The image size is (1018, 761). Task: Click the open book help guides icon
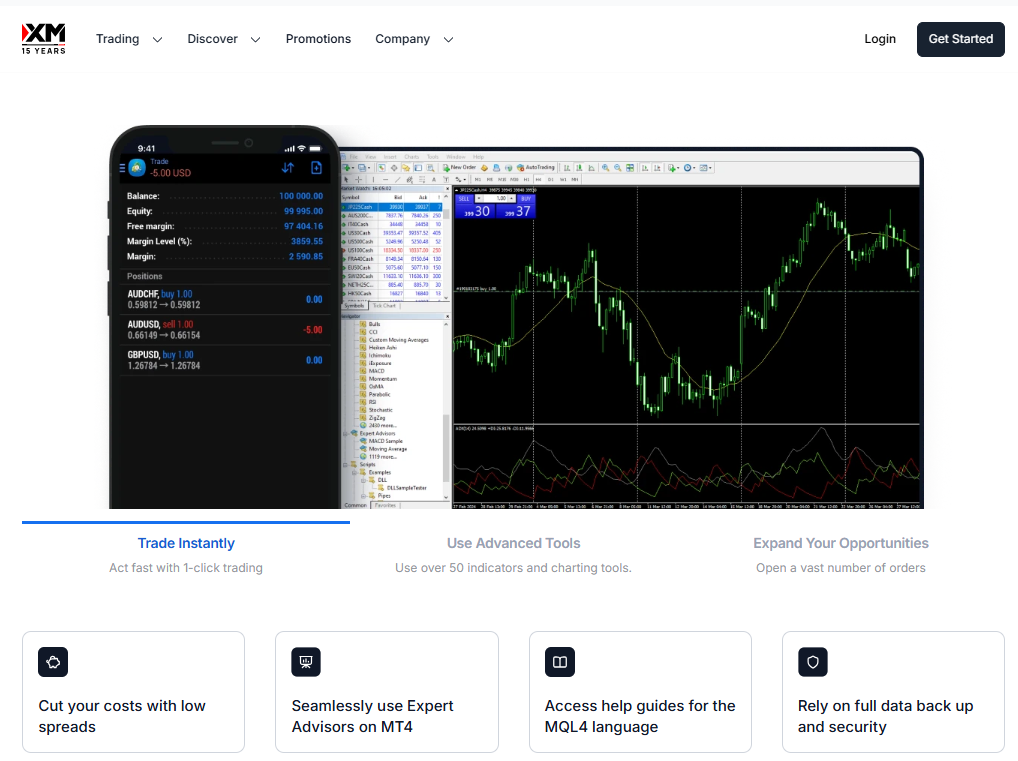(560, 662)
